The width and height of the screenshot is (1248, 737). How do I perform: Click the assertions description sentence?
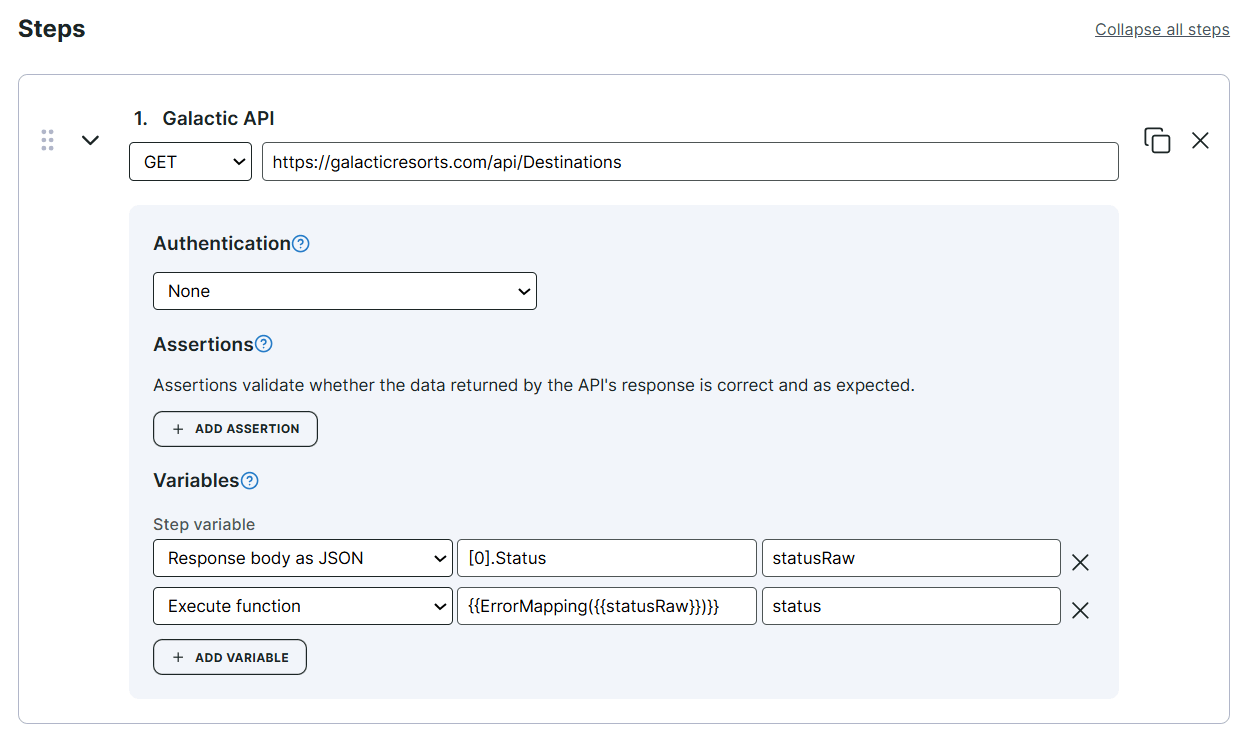pos(534,385)
